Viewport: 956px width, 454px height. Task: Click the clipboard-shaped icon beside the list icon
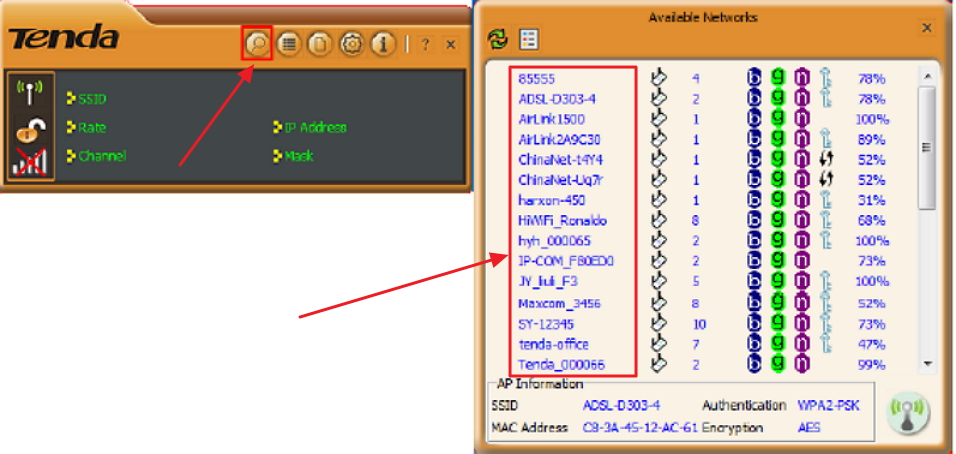click(319, 44)
